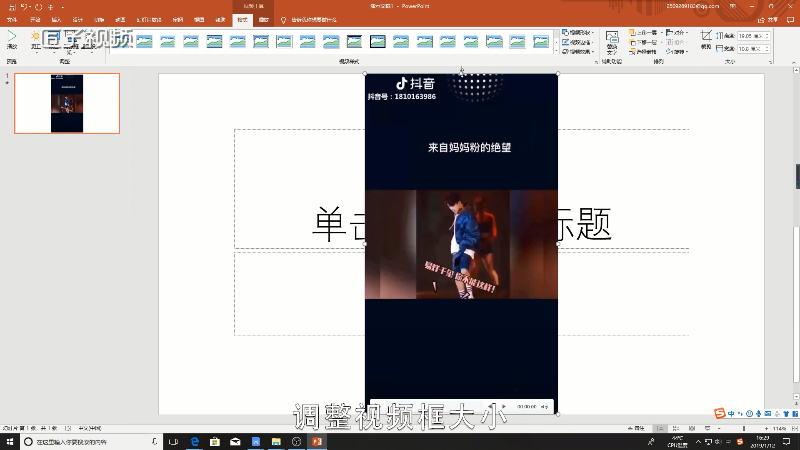Click the Play preview button in the ribbon

coord(12,38)
